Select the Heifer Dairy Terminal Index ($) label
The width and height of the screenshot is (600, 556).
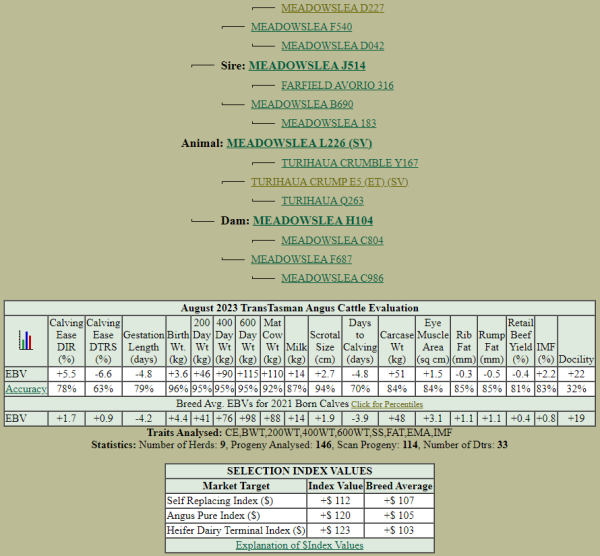(x=236, y=530)
